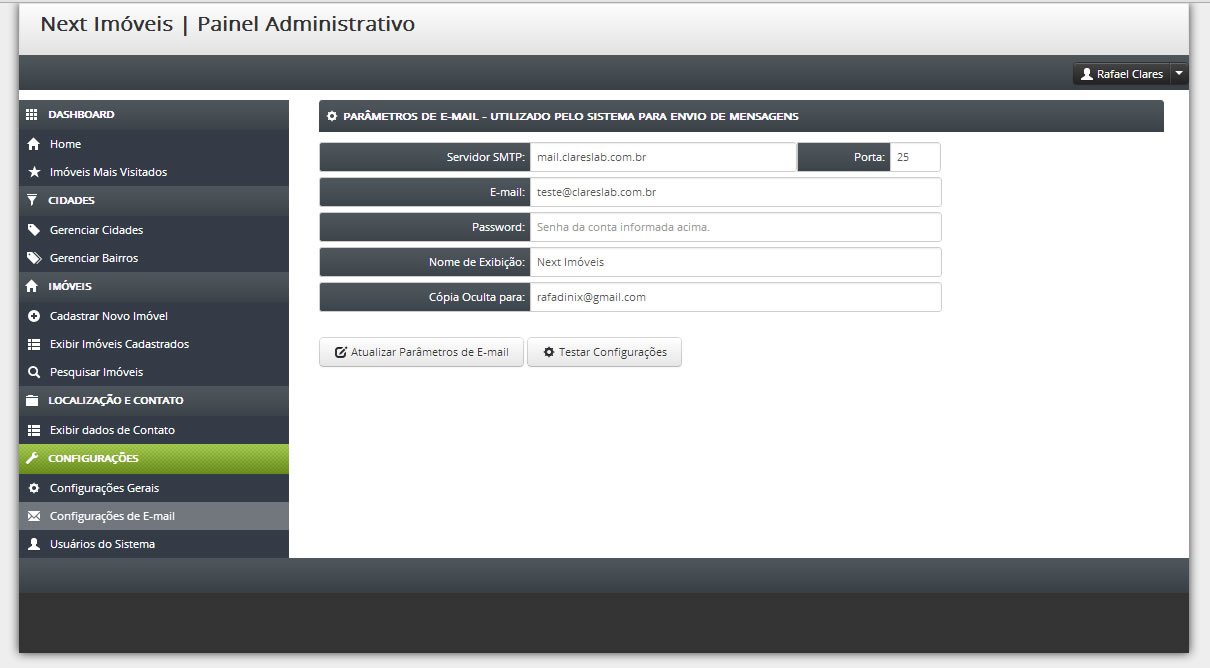Click the star icon beside Imóveis Mais Visitados
The width and height of the screenshot is (1210, 668).
(x=33, y=172)
